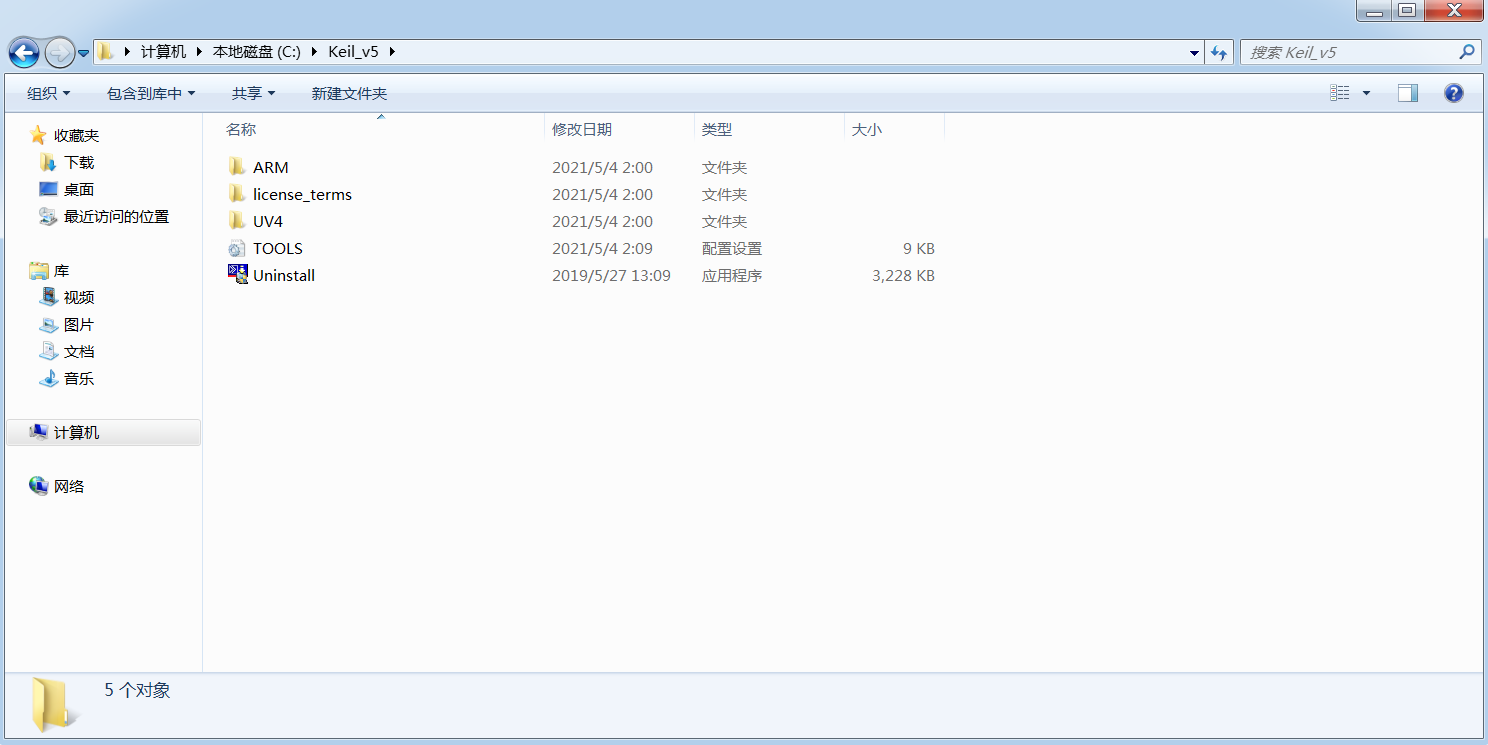Go back with the Back arrow button
1488x745 pixels.
[x=24, y=52]
